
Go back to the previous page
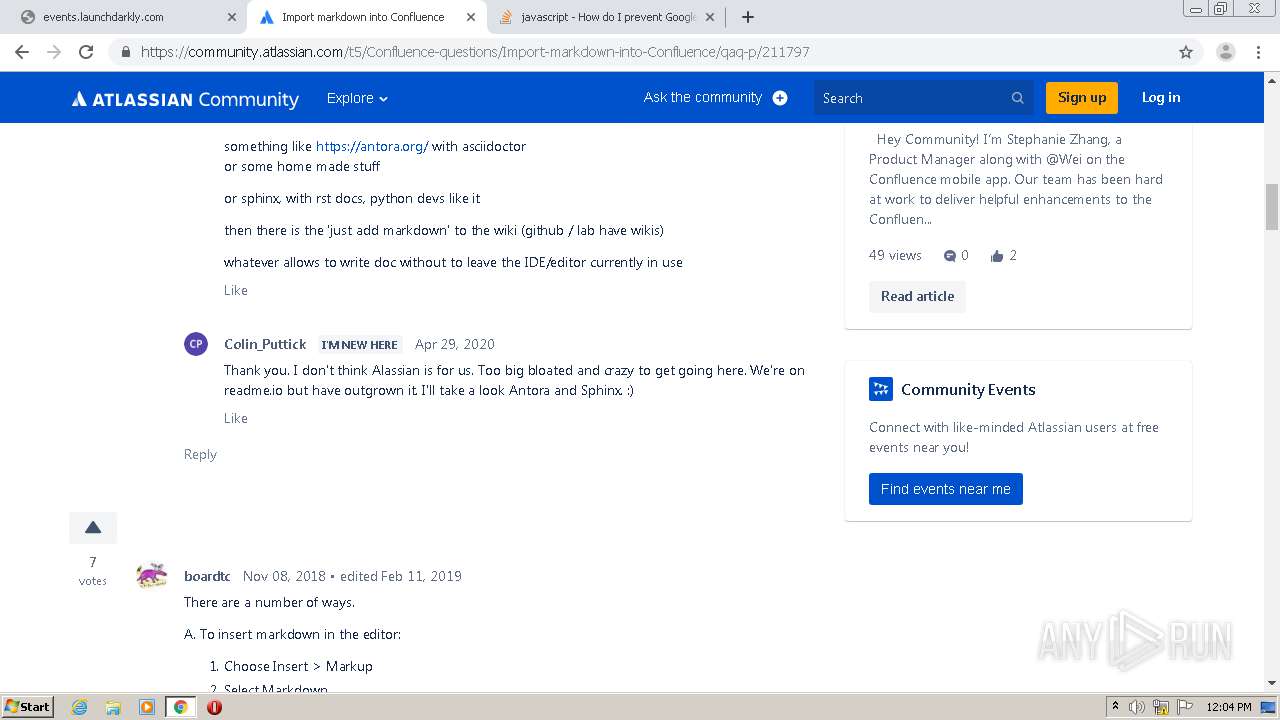[22, 52]
